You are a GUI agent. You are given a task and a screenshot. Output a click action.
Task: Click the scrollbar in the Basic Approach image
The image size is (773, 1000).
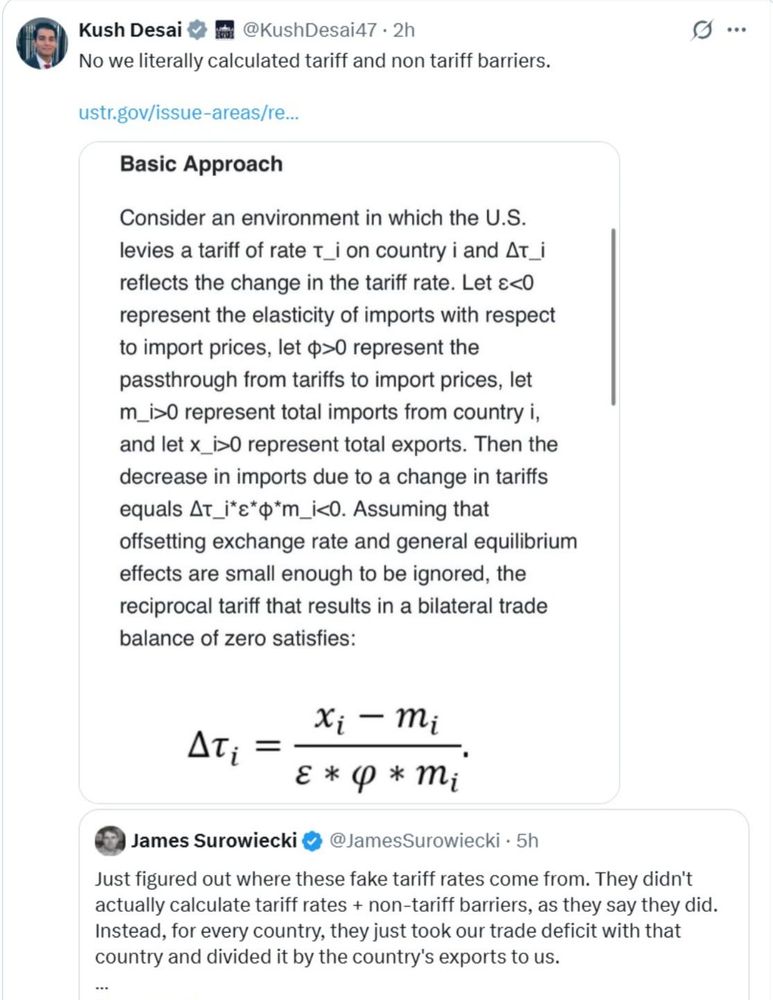click(x=612, y=316)
